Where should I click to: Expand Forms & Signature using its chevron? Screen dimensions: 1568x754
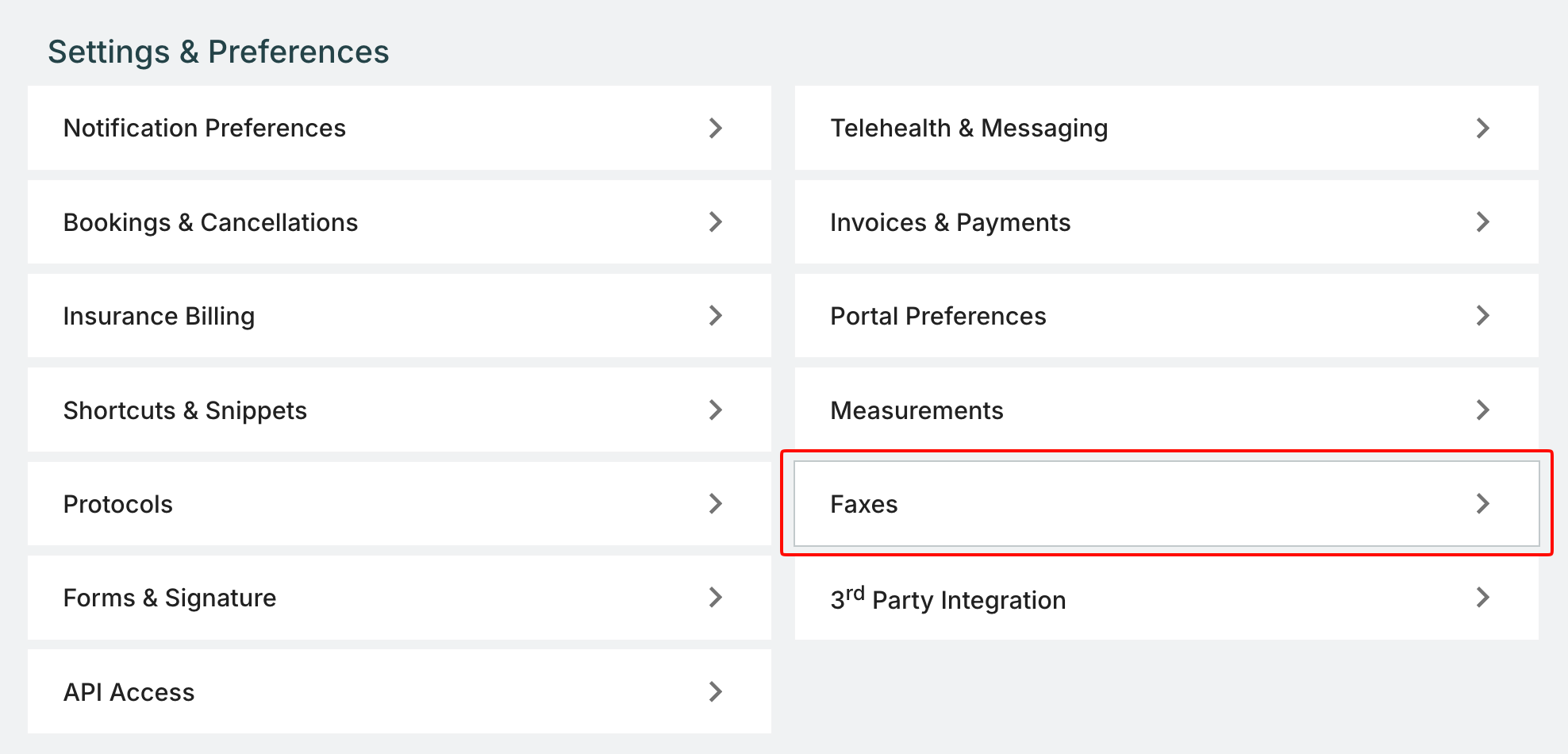(715, 598)
